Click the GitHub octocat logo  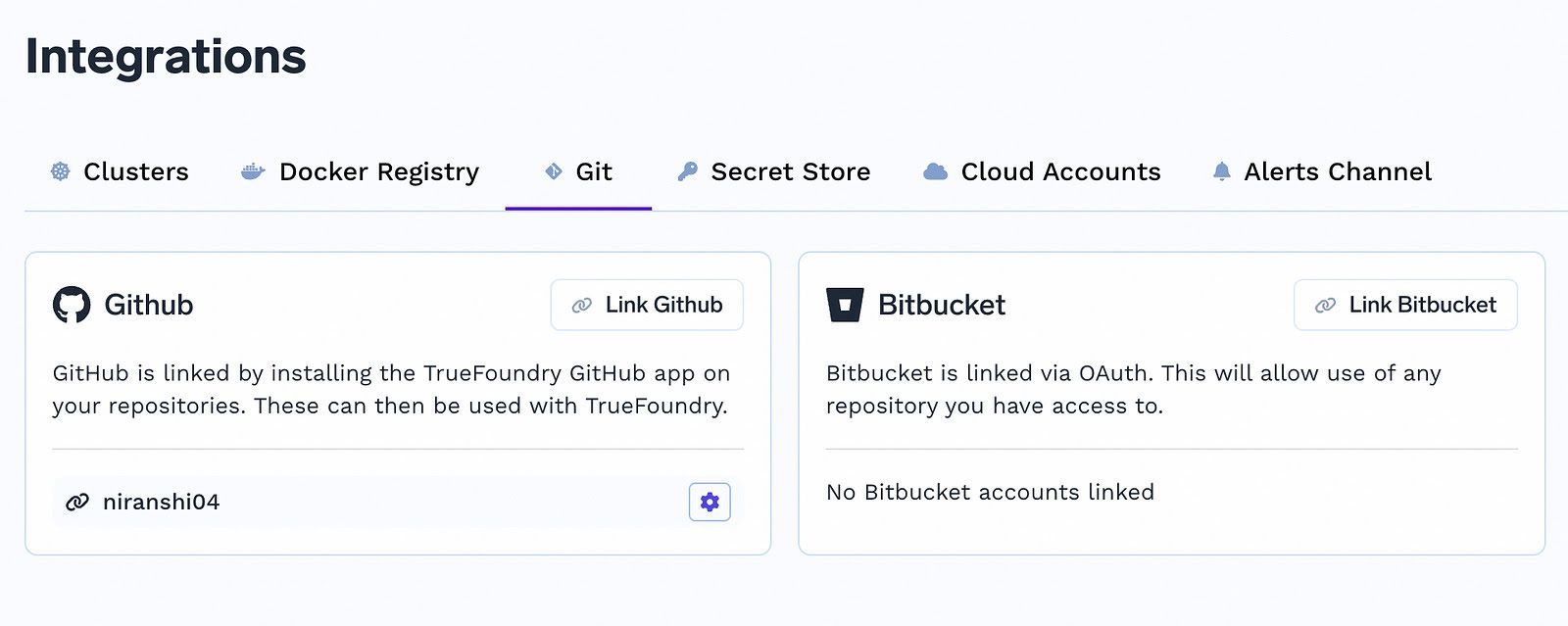[72, 305]
